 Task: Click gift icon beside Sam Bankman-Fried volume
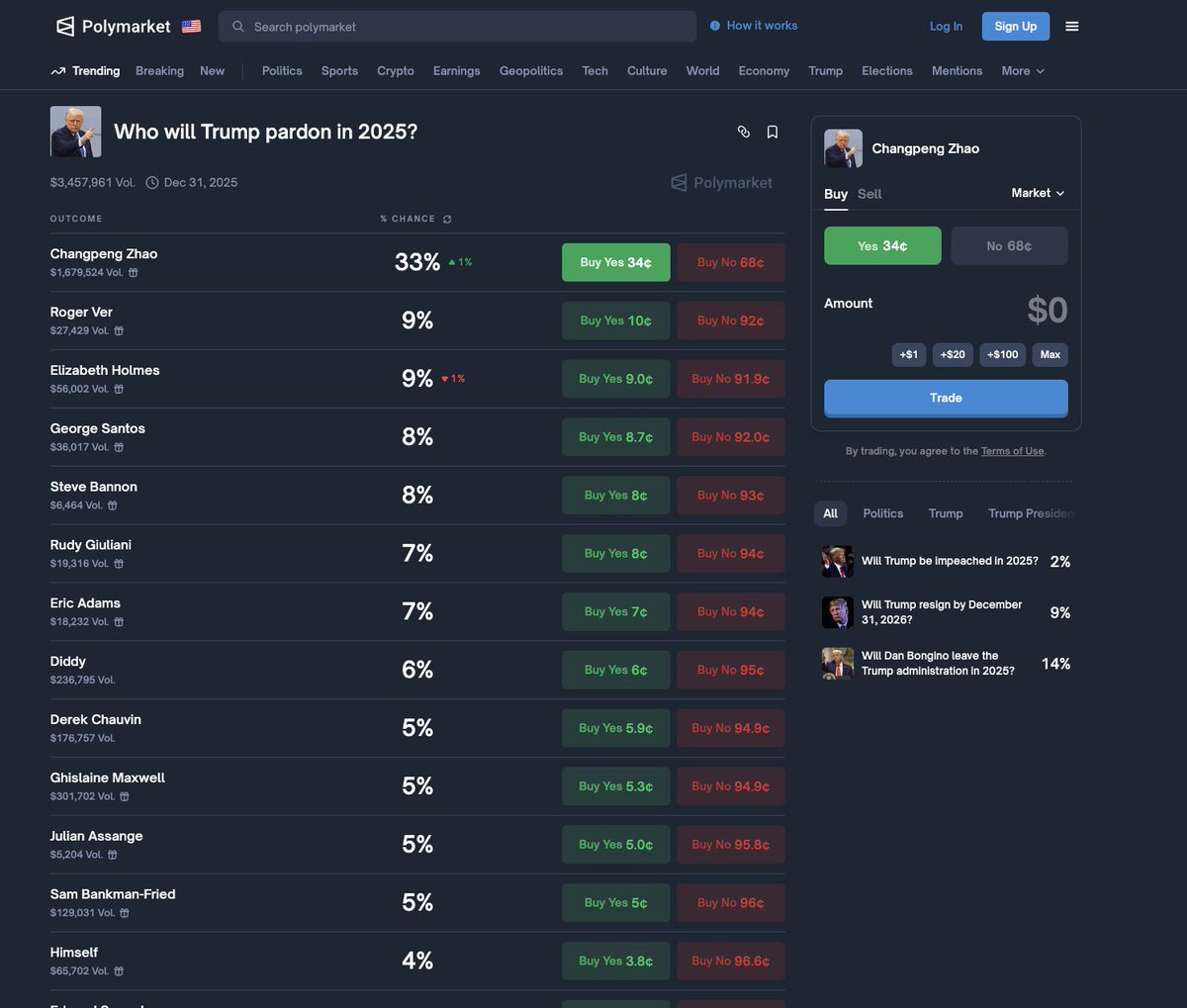125,913
